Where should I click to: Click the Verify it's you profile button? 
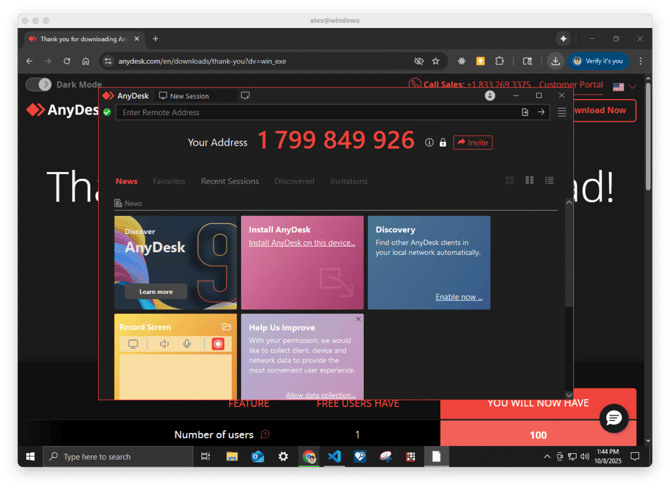coord(598,61)
